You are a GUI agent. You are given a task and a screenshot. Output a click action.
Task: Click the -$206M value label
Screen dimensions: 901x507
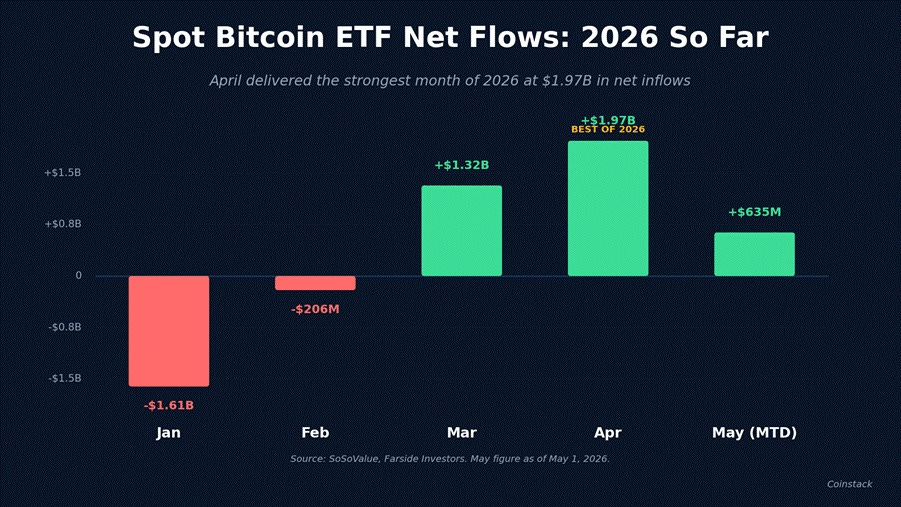click(315, 309)
